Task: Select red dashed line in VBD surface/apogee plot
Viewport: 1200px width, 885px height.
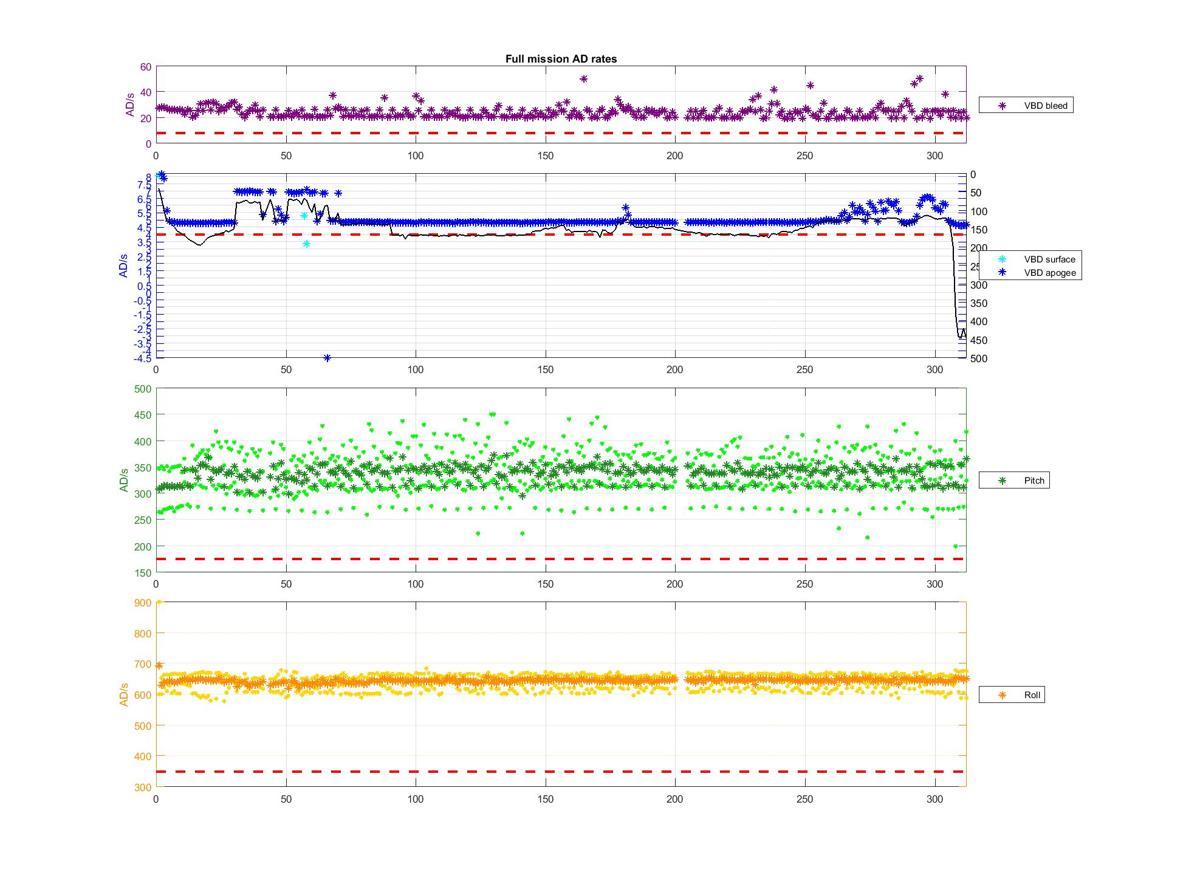Action: click(560, 235)
